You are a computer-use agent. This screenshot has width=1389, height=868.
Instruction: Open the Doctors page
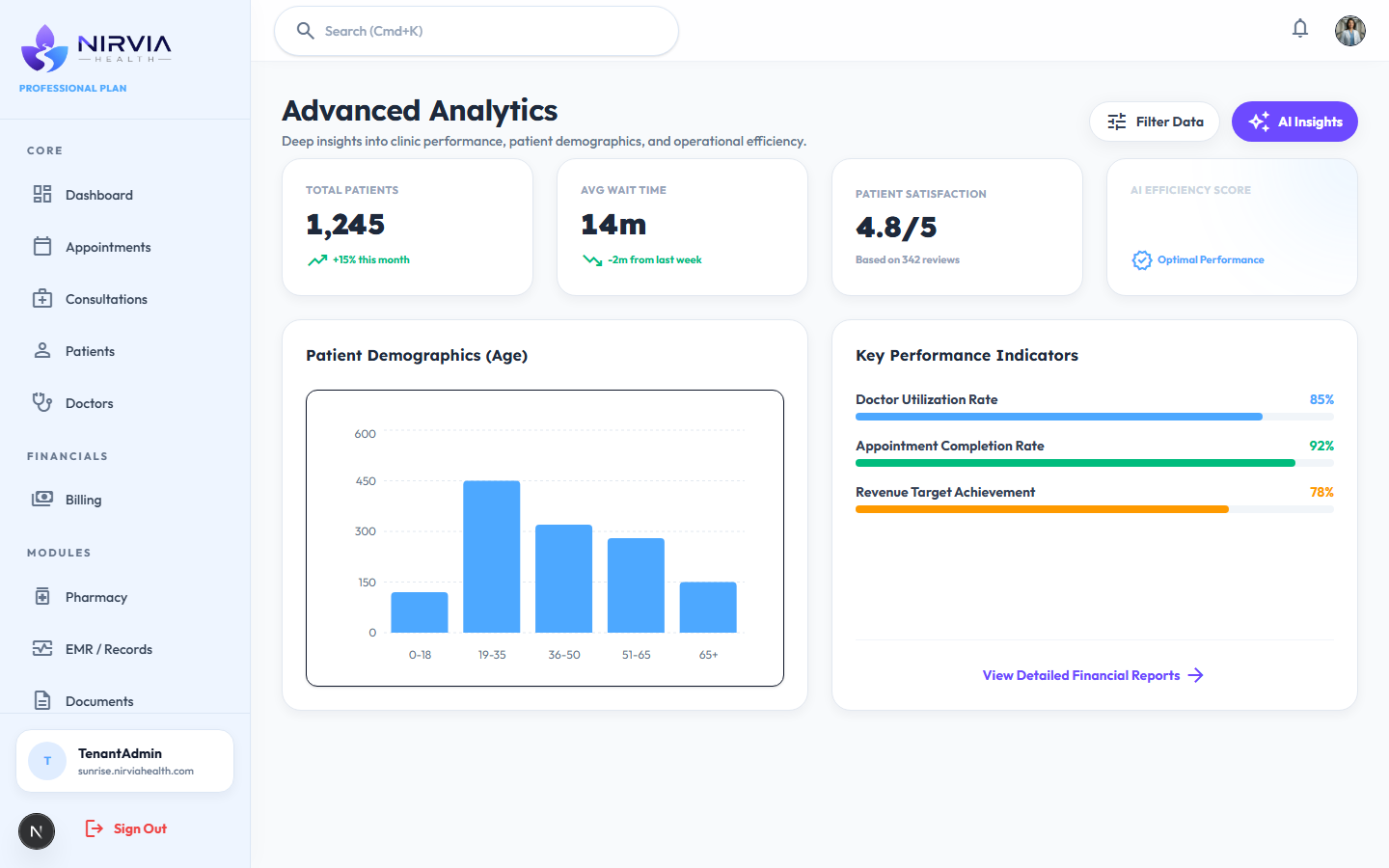click(x=125, y=403)
